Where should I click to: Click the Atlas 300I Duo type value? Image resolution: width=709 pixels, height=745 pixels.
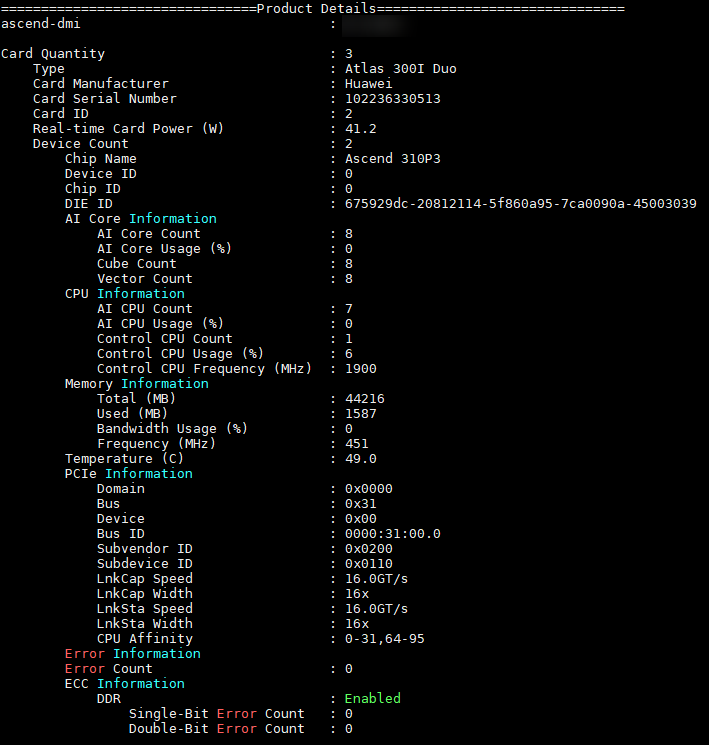[x=401, y=69]
